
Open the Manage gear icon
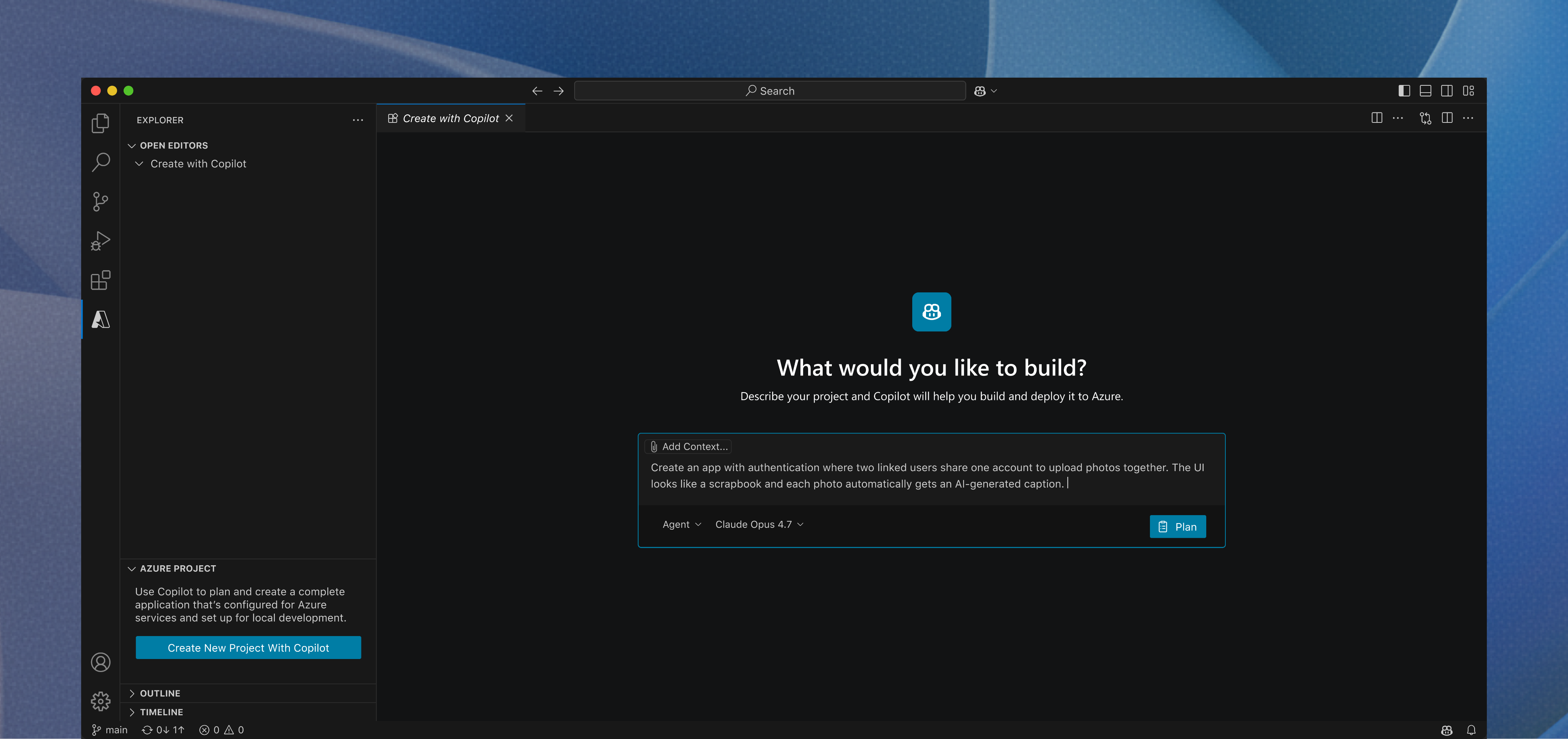100,701
